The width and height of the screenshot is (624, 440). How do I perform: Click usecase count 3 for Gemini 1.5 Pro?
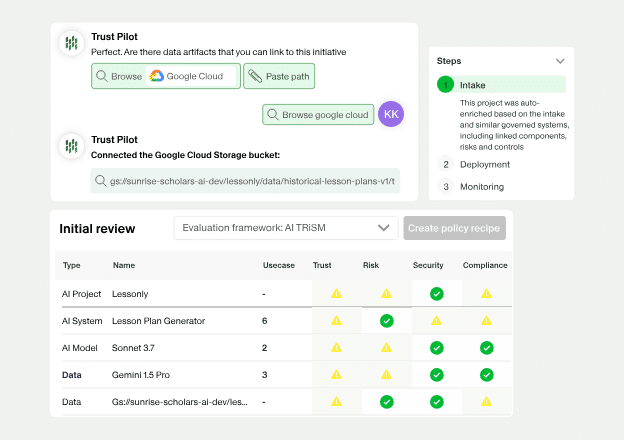point(264,375)
